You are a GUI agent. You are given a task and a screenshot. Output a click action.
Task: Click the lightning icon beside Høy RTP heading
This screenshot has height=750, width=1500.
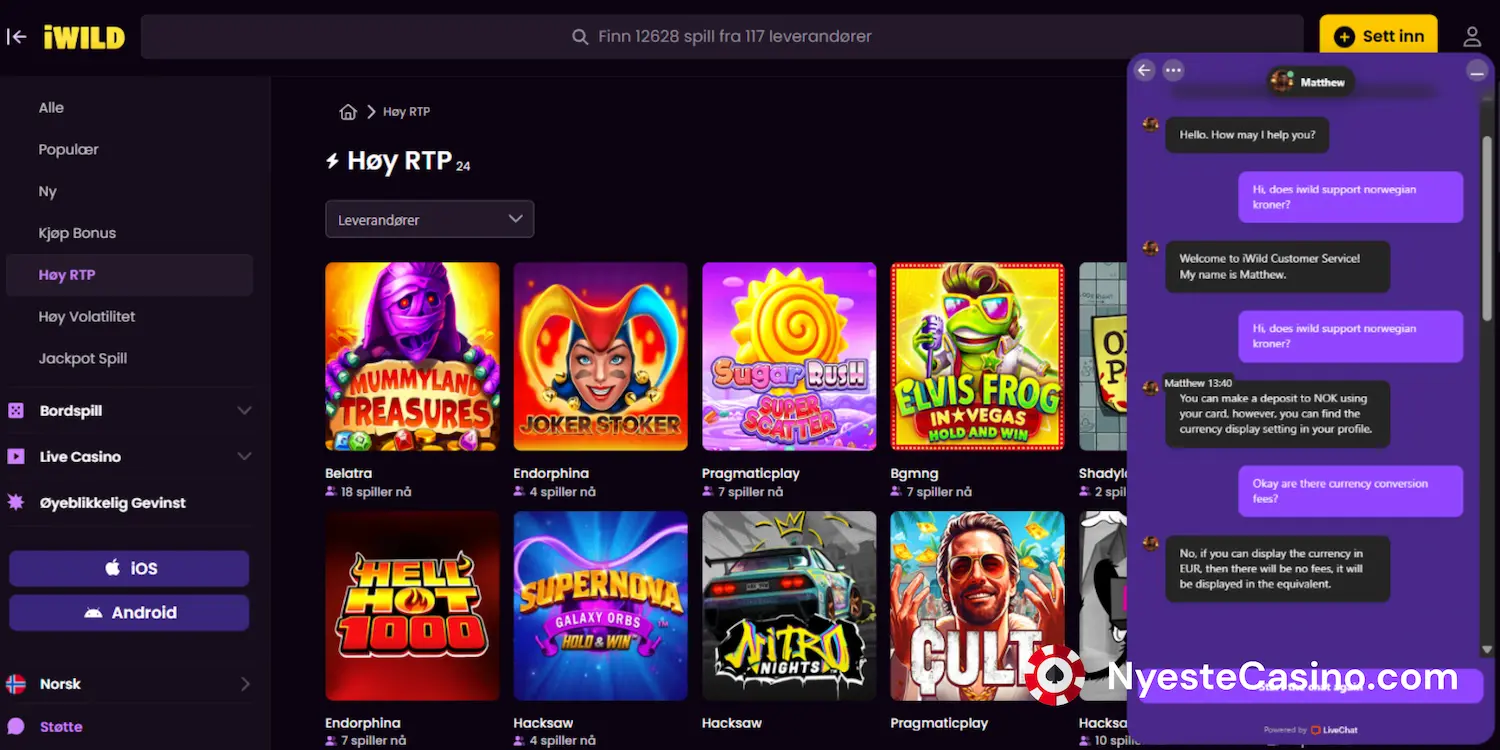click(x=333, y=161)
